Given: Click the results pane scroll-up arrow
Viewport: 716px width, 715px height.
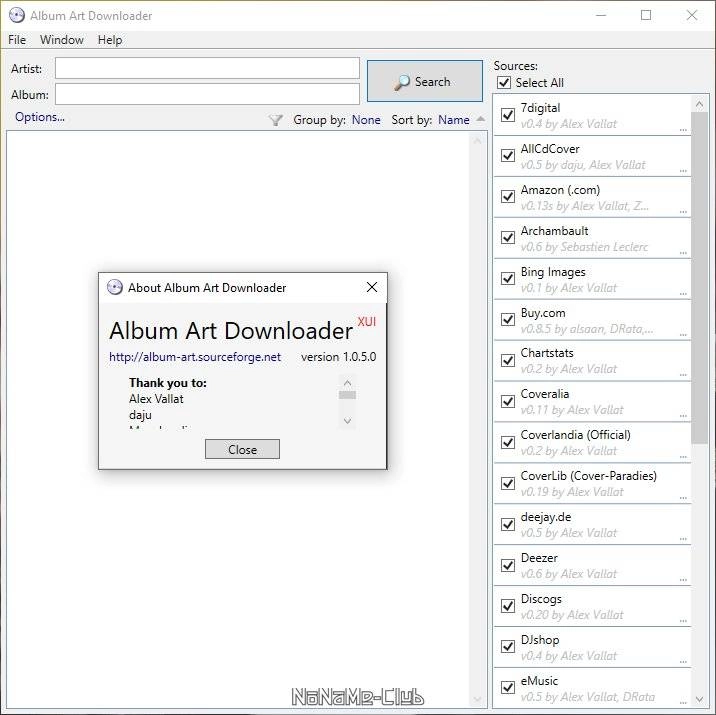Looking at the screenshot, I should (477, 141).
